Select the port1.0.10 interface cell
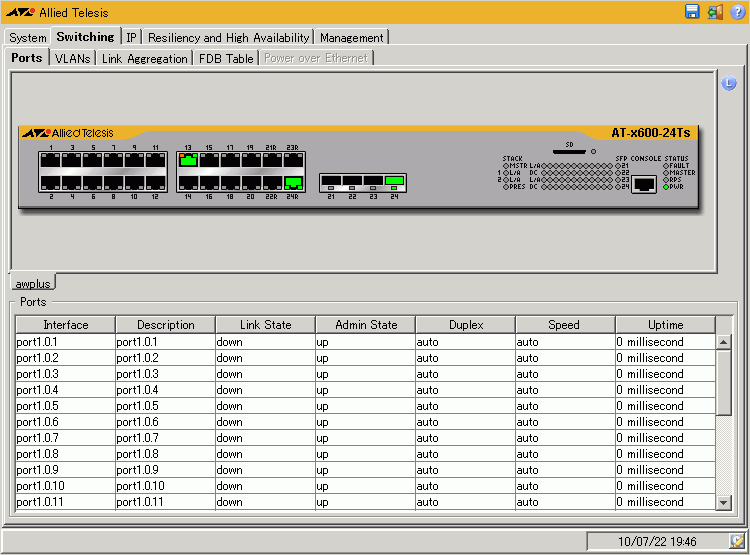 click(66, 486)
